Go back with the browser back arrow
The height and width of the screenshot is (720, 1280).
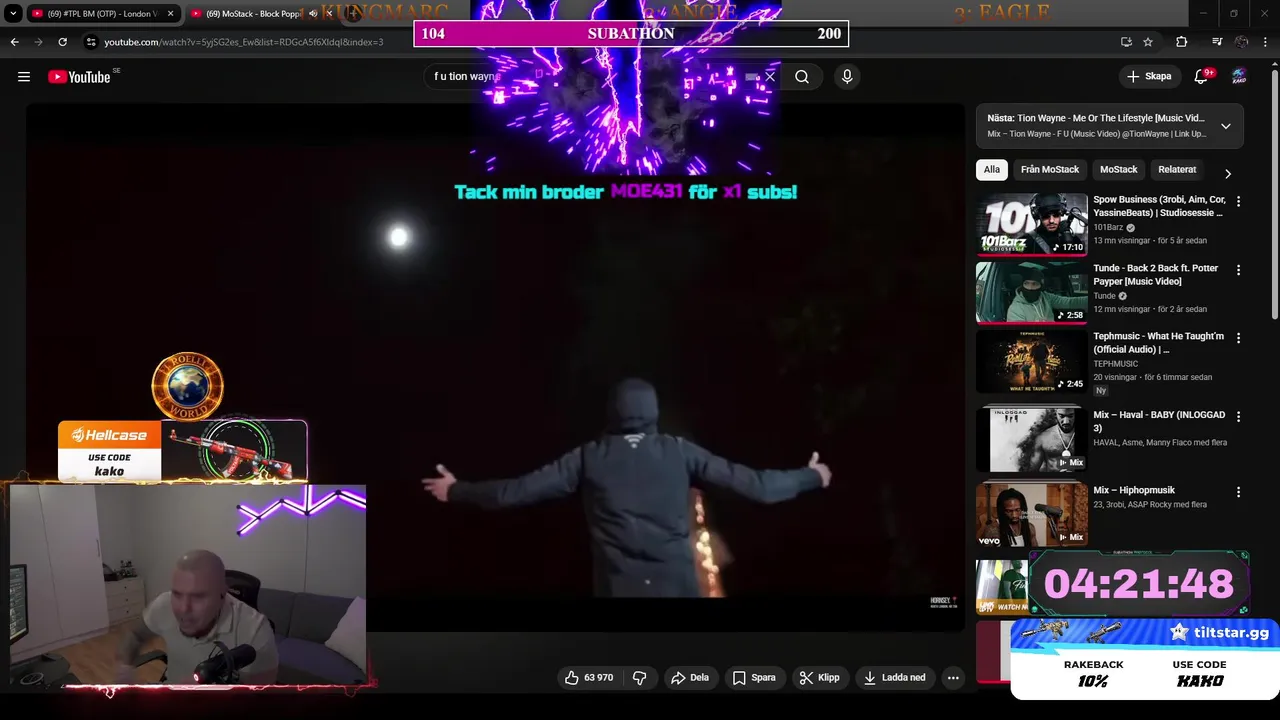15,42
